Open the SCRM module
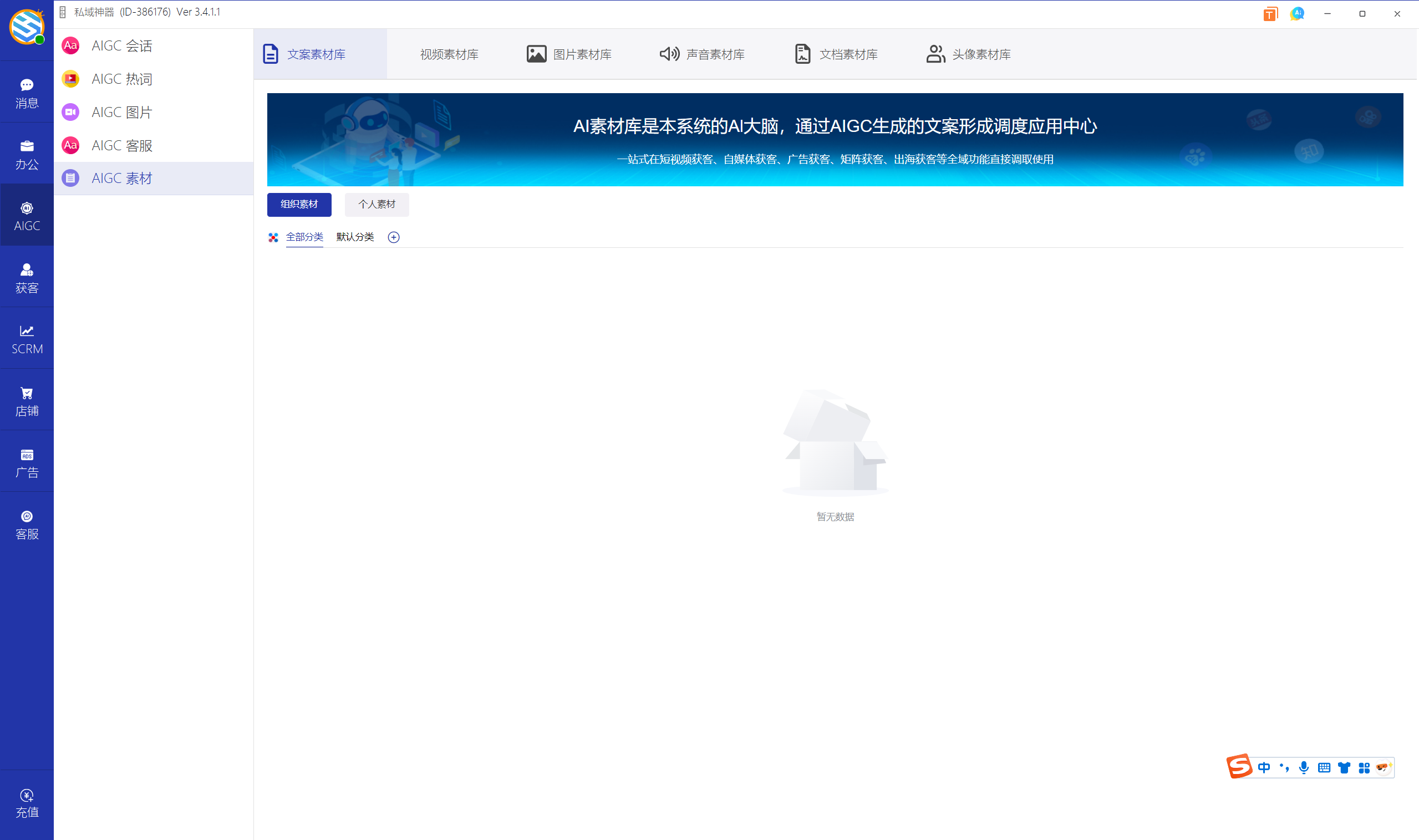This screenshot has height=840, width=1419. click(27, 338)
